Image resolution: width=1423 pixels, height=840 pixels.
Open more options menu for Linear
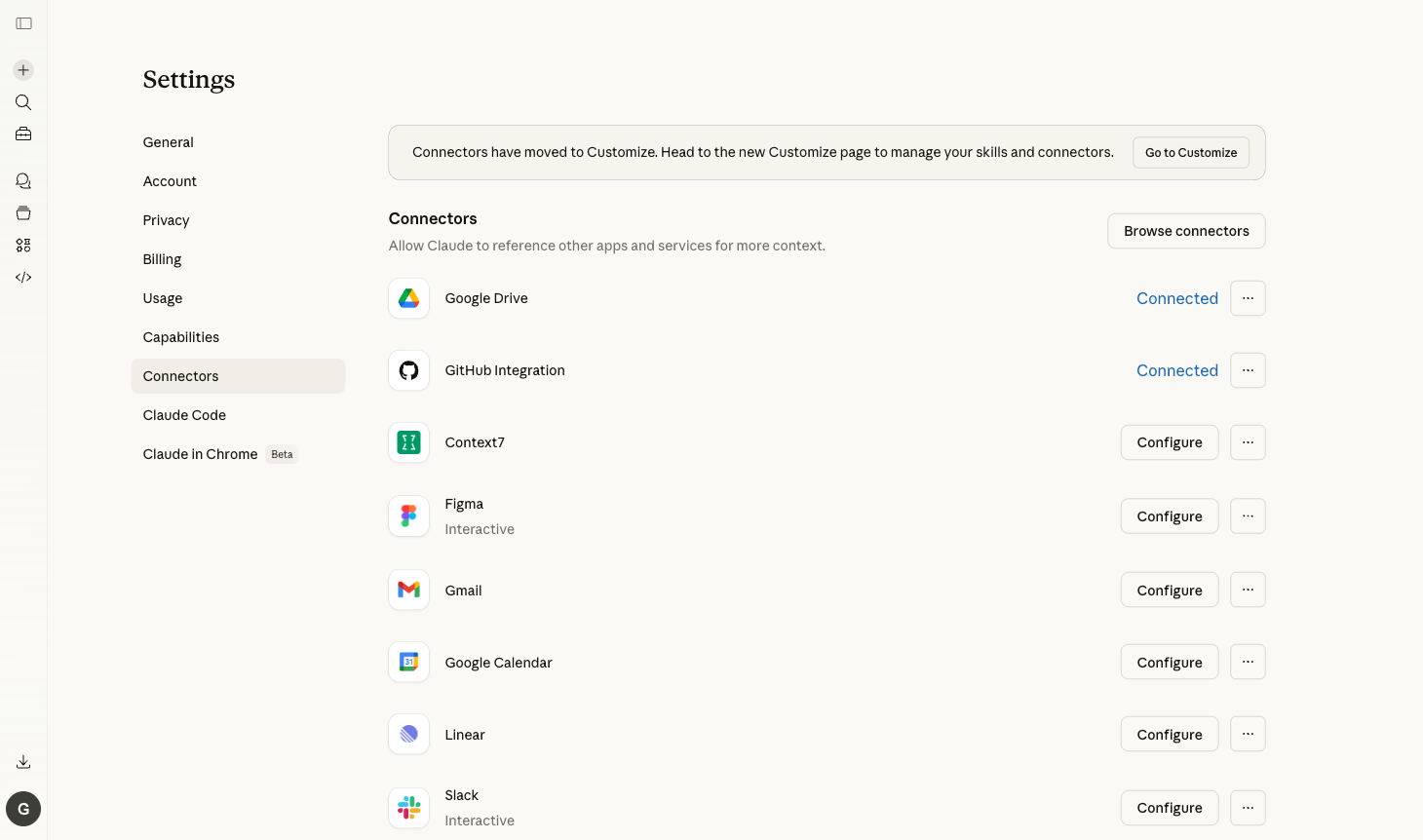tap(1248, 734)
